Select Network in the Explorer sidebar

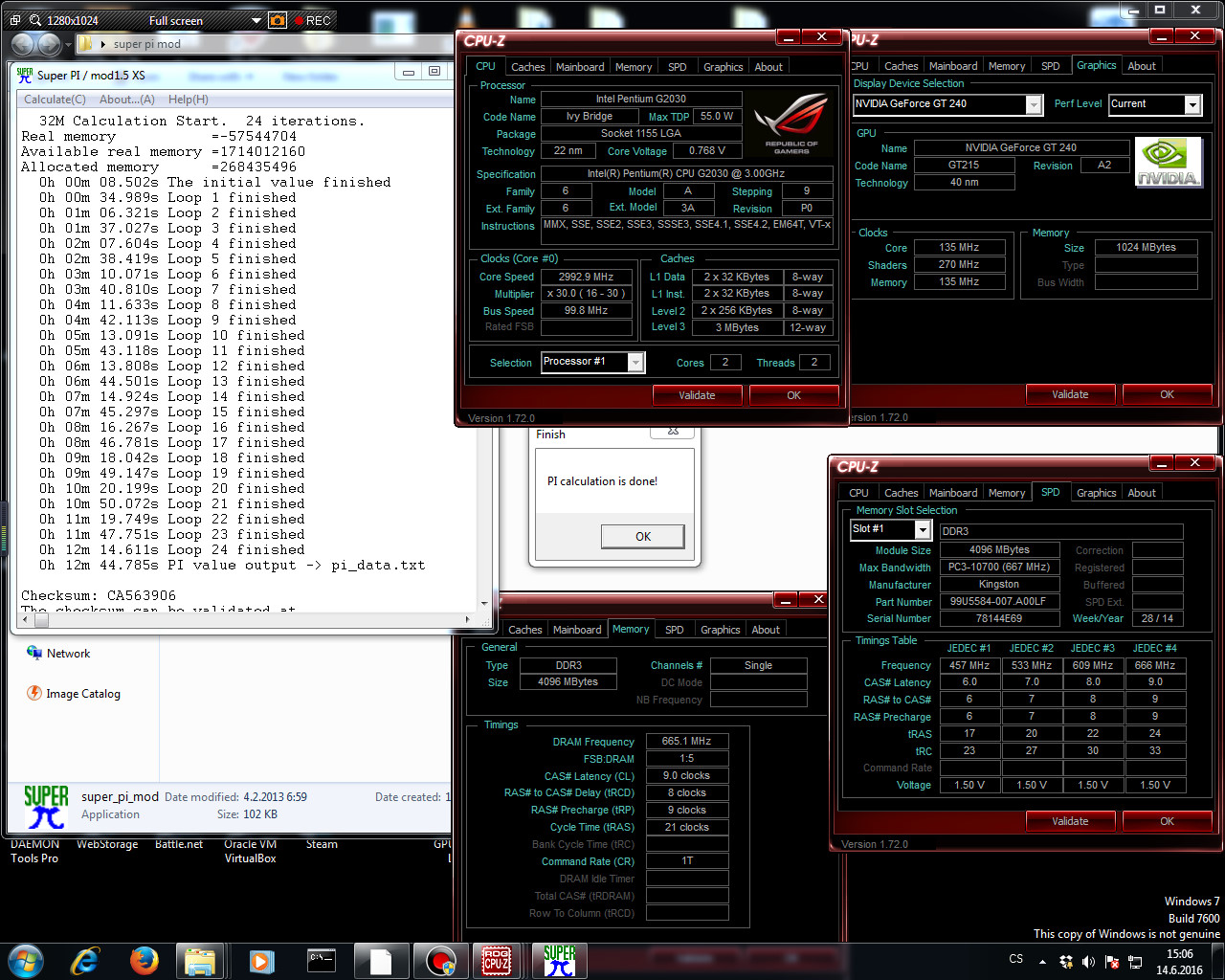pyautogui.click(x=58, y=654)
